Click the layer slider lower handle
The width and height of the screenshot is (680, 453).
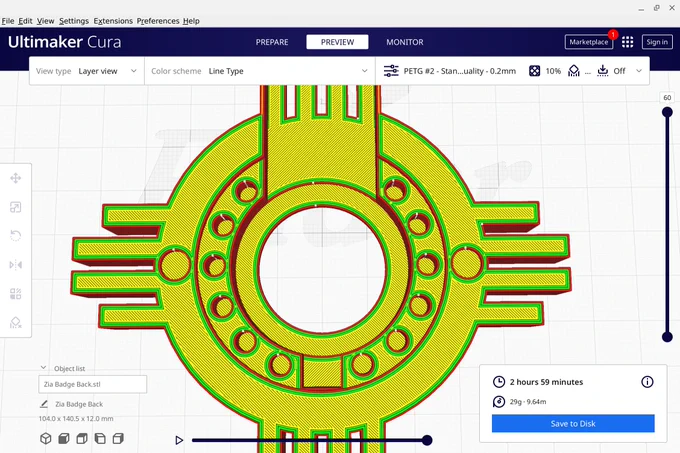click(667, 336)
